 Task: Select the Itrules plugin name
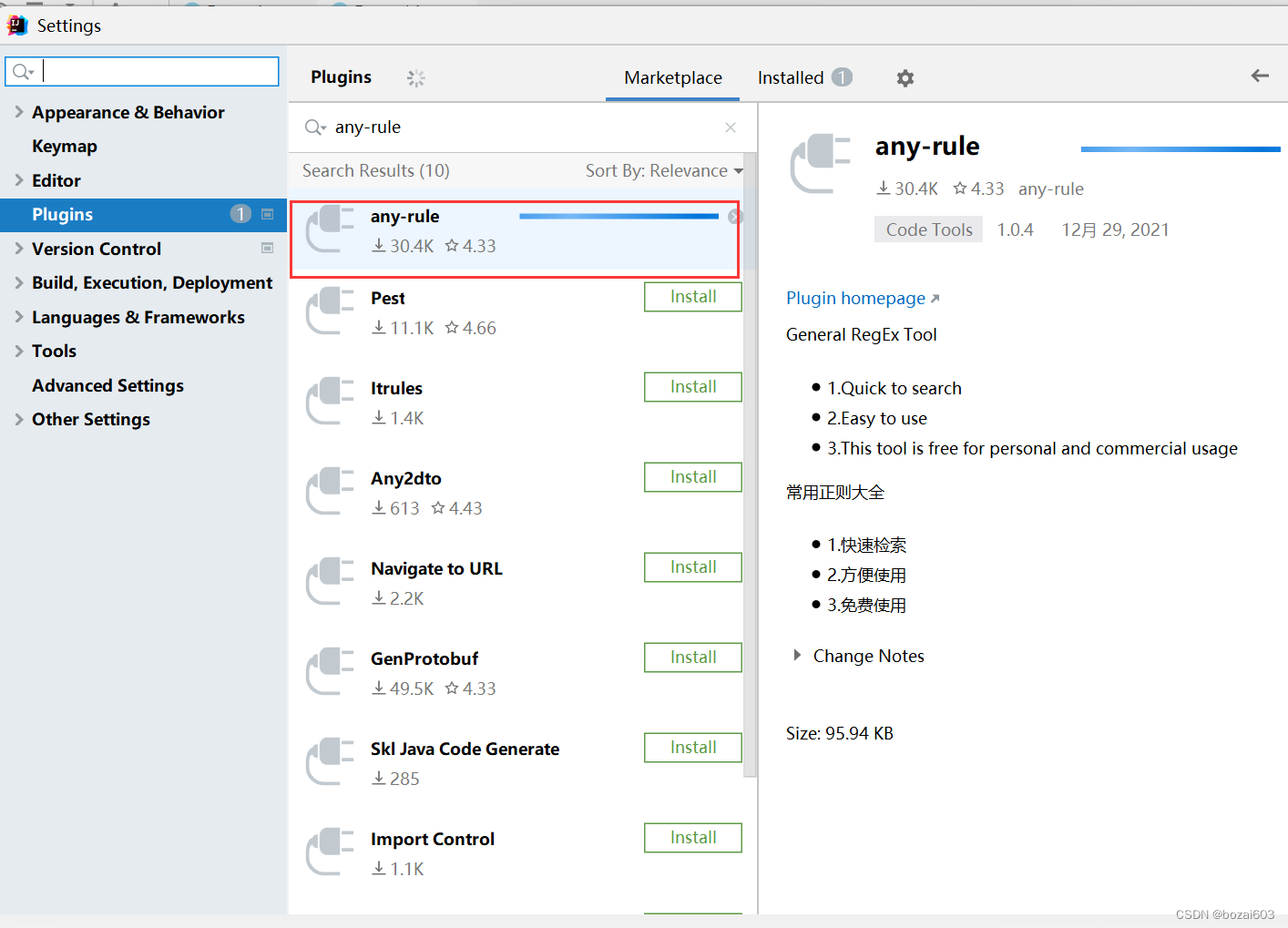tap(396, 388)
